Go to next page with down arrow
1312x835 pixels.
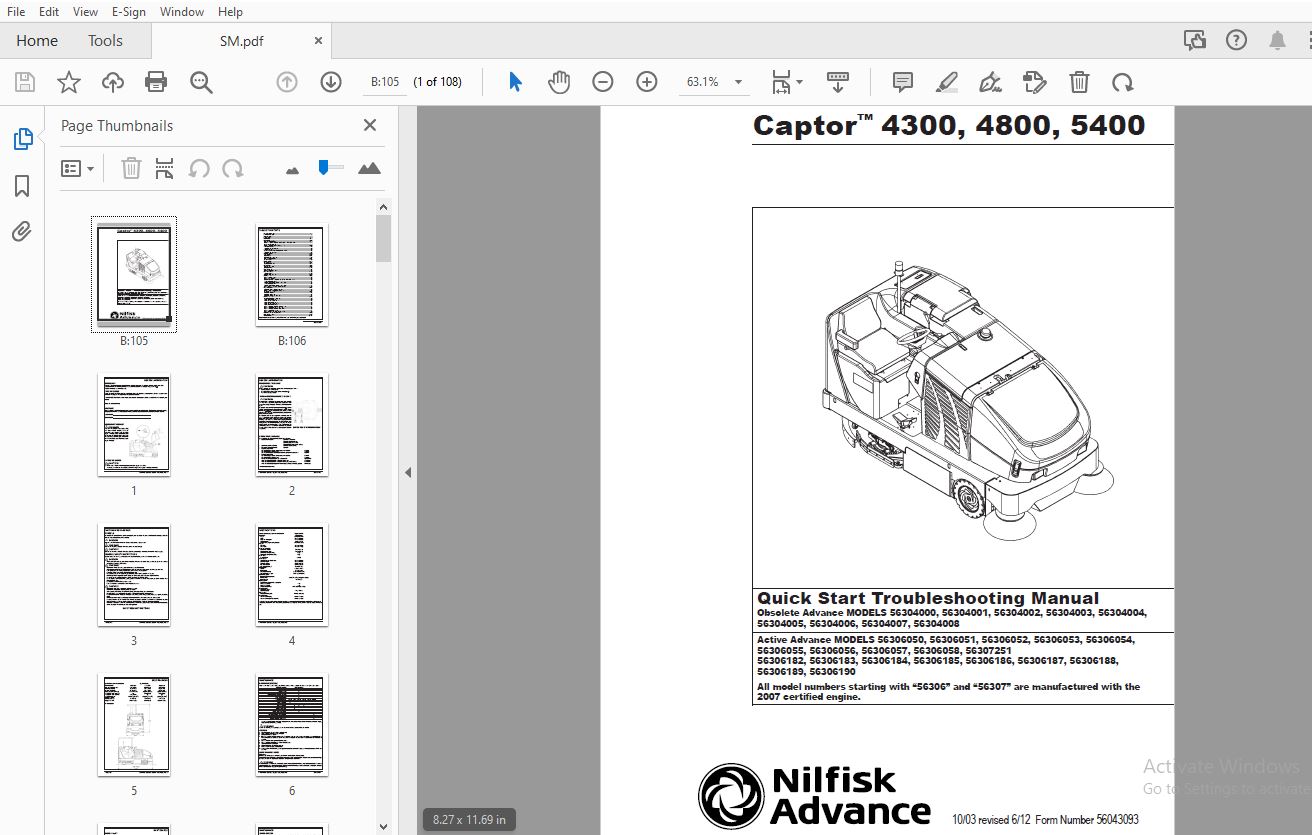point(331,82)
